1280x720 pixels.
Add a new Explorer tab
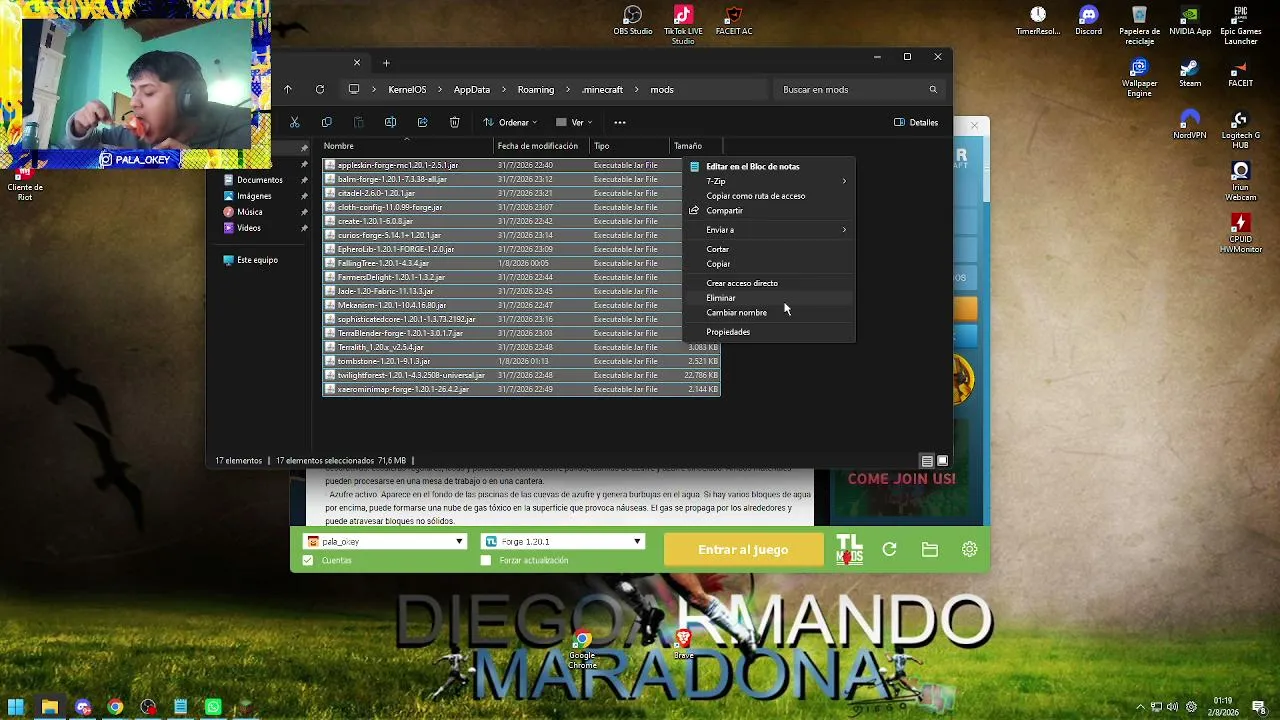pyautogui.click(x=386, y=63)
